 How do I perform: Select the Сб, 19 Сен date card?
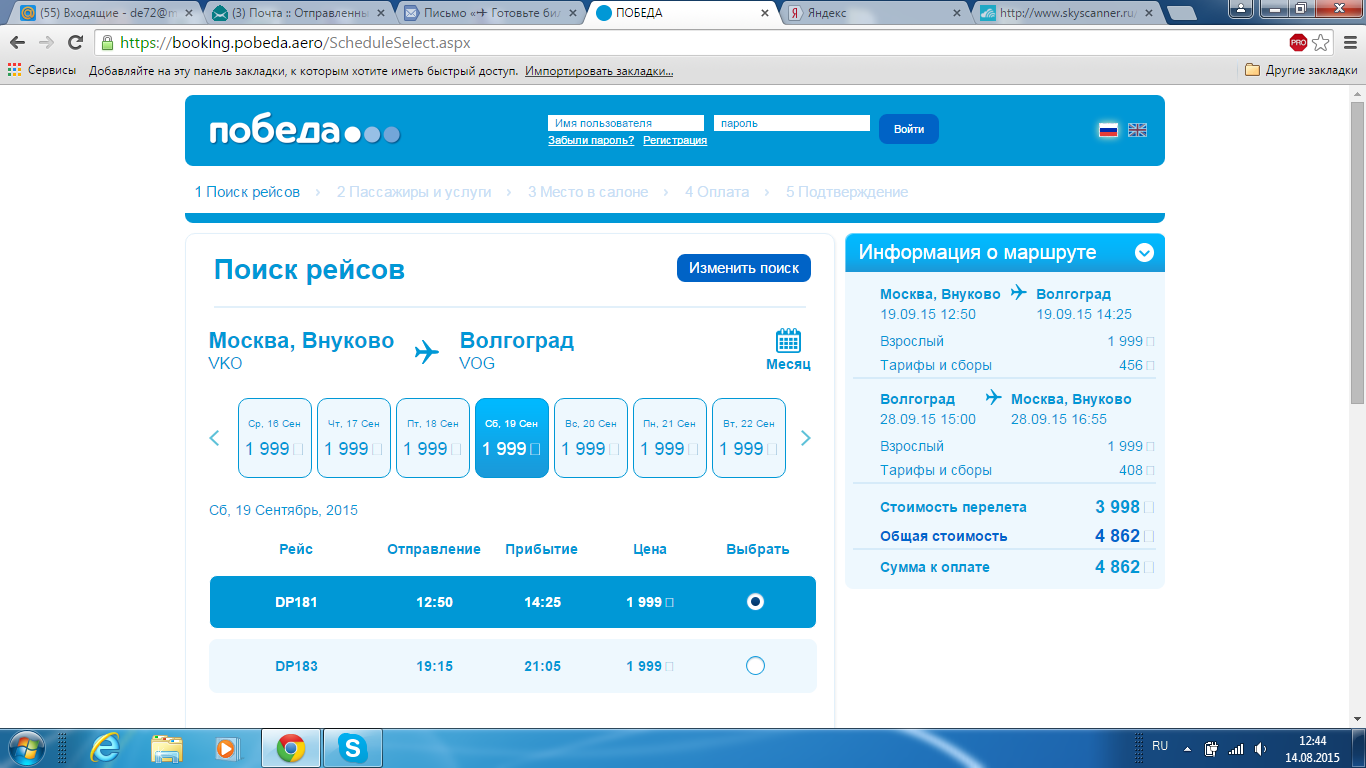click(512, 438)
